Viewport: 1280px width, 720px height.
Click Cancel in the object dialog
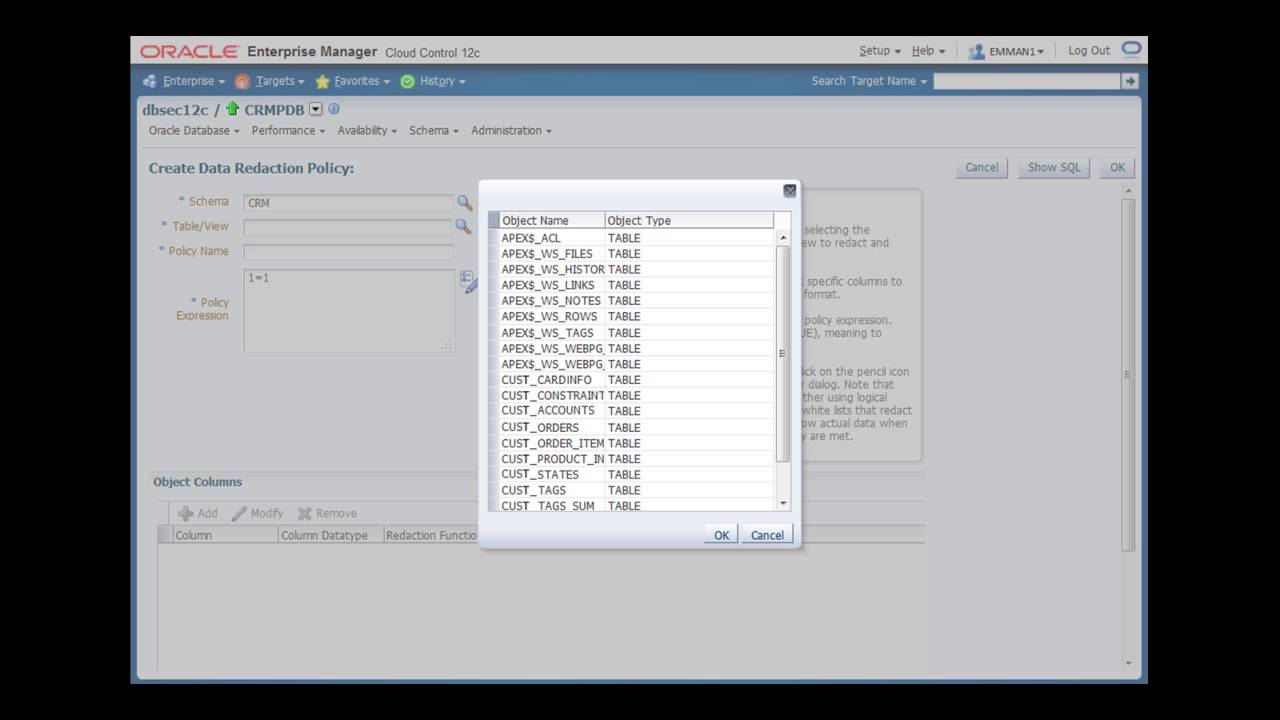[x=767, y=535]
